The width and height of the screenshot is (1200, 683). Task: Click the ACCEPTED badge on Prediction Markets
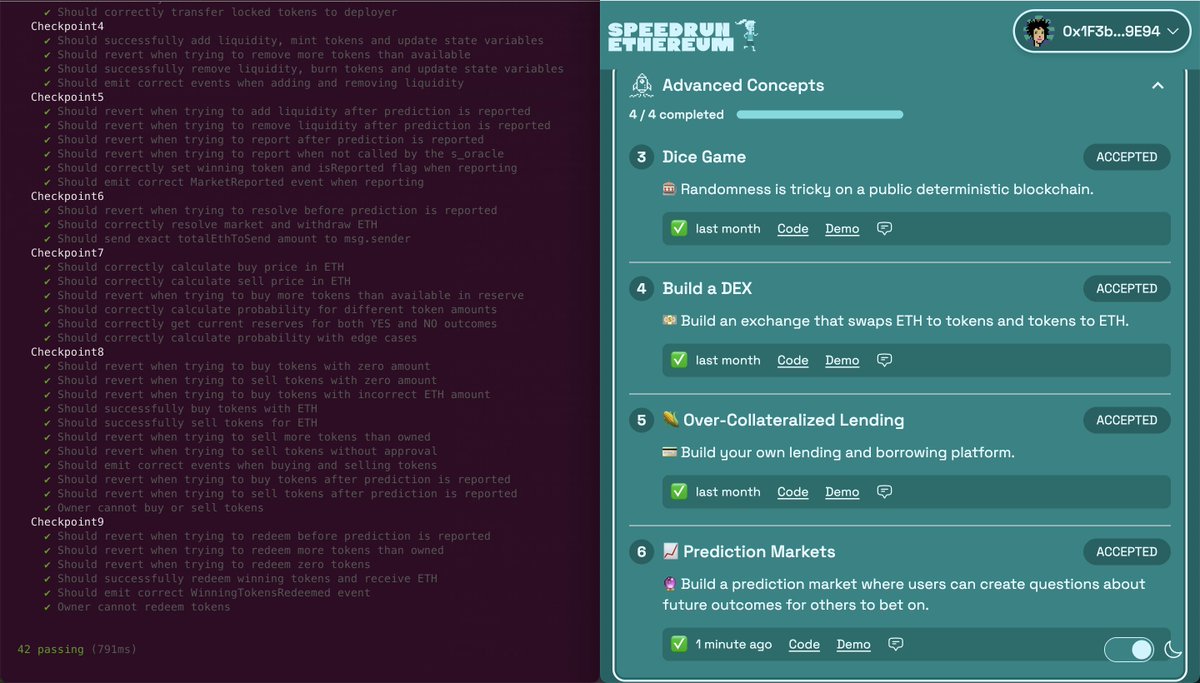(1126, 551)
